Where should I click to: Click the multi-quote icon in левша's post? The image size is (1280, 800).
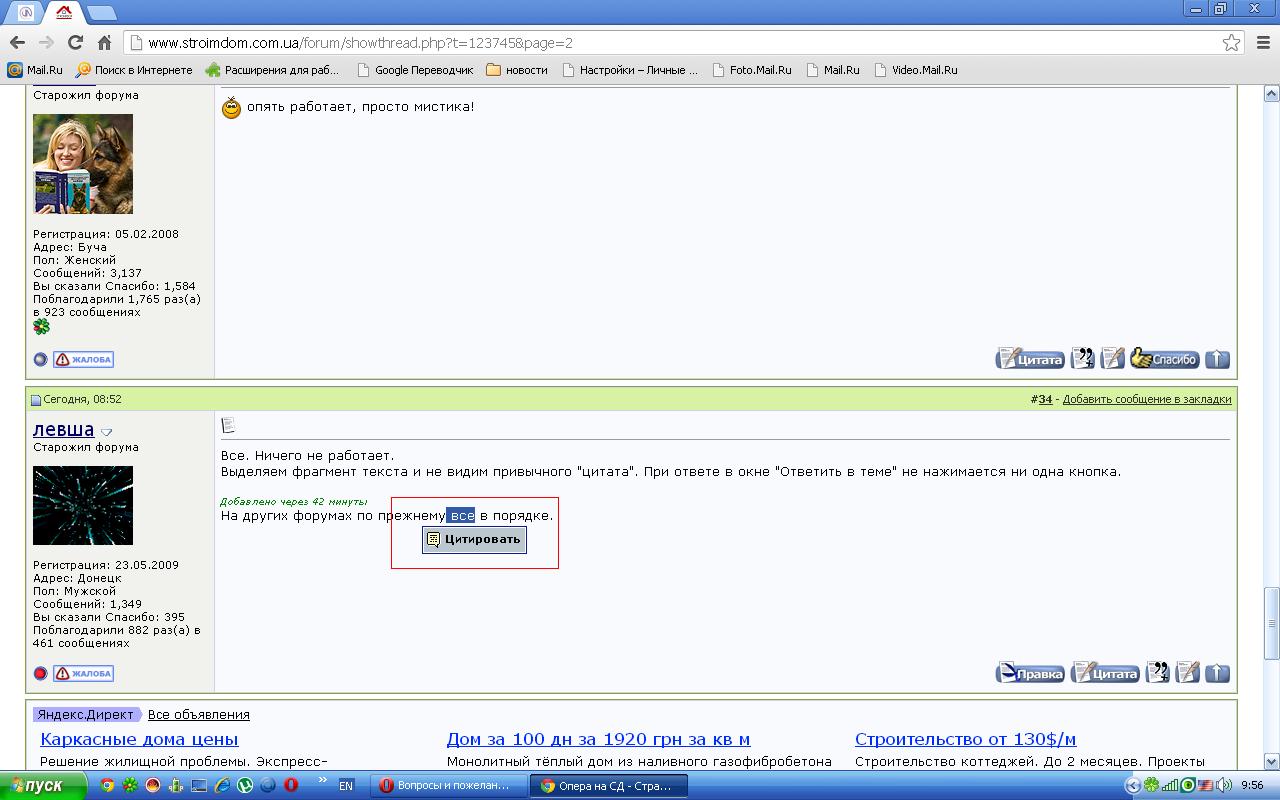(1158, 673)
